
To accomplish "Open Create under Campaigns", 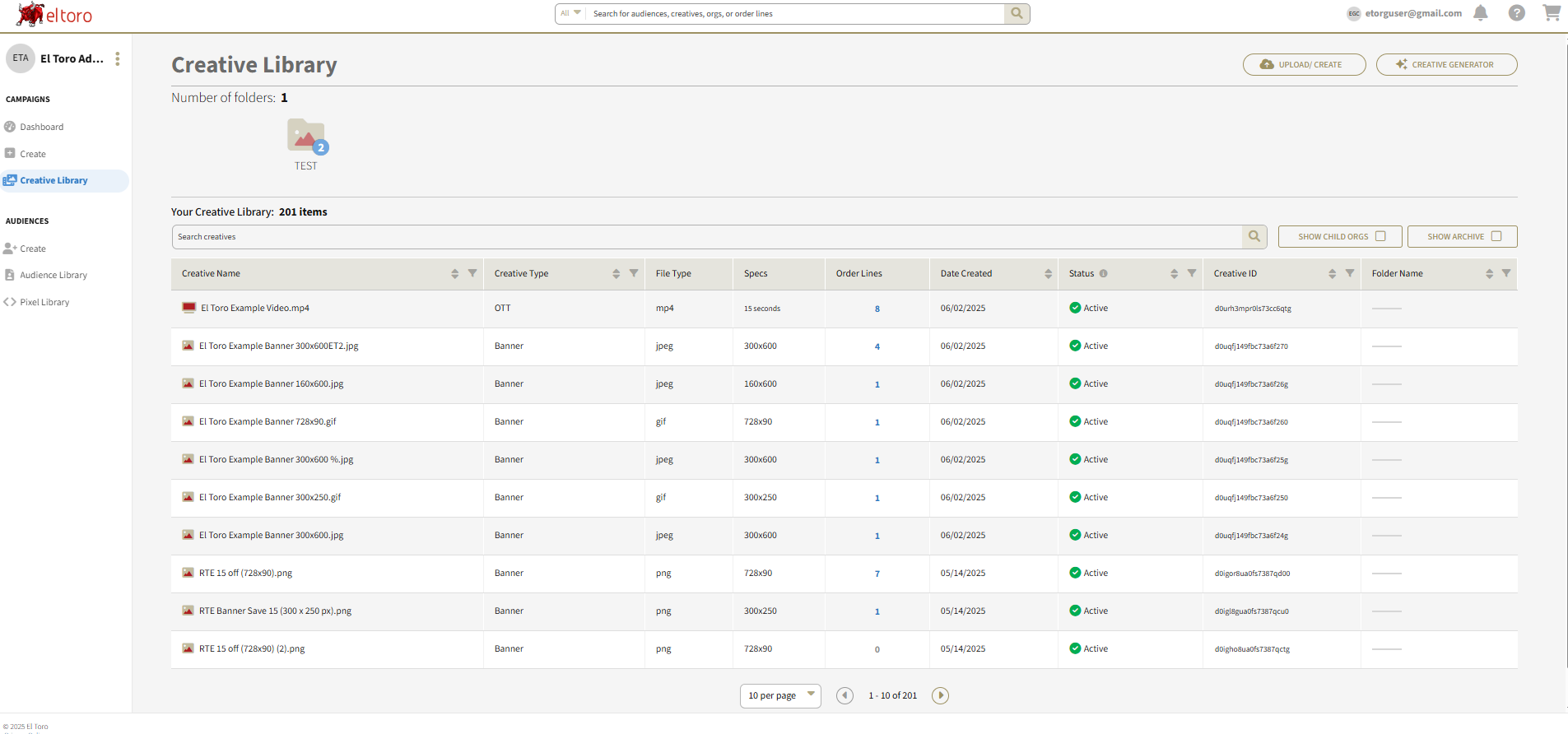I will click(33, 154).
